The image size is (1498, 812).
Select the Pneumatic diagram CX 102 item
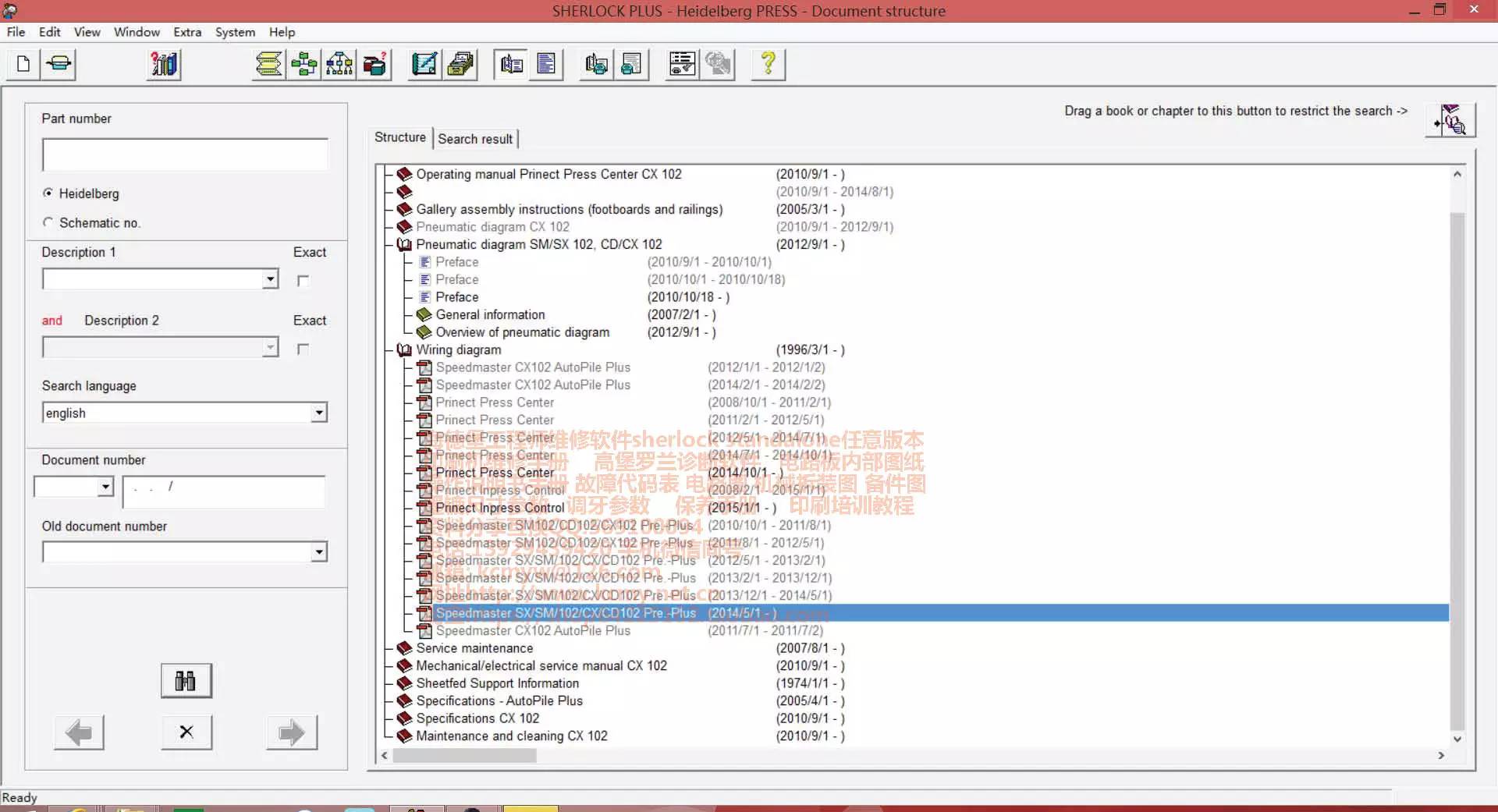[492, 227]
